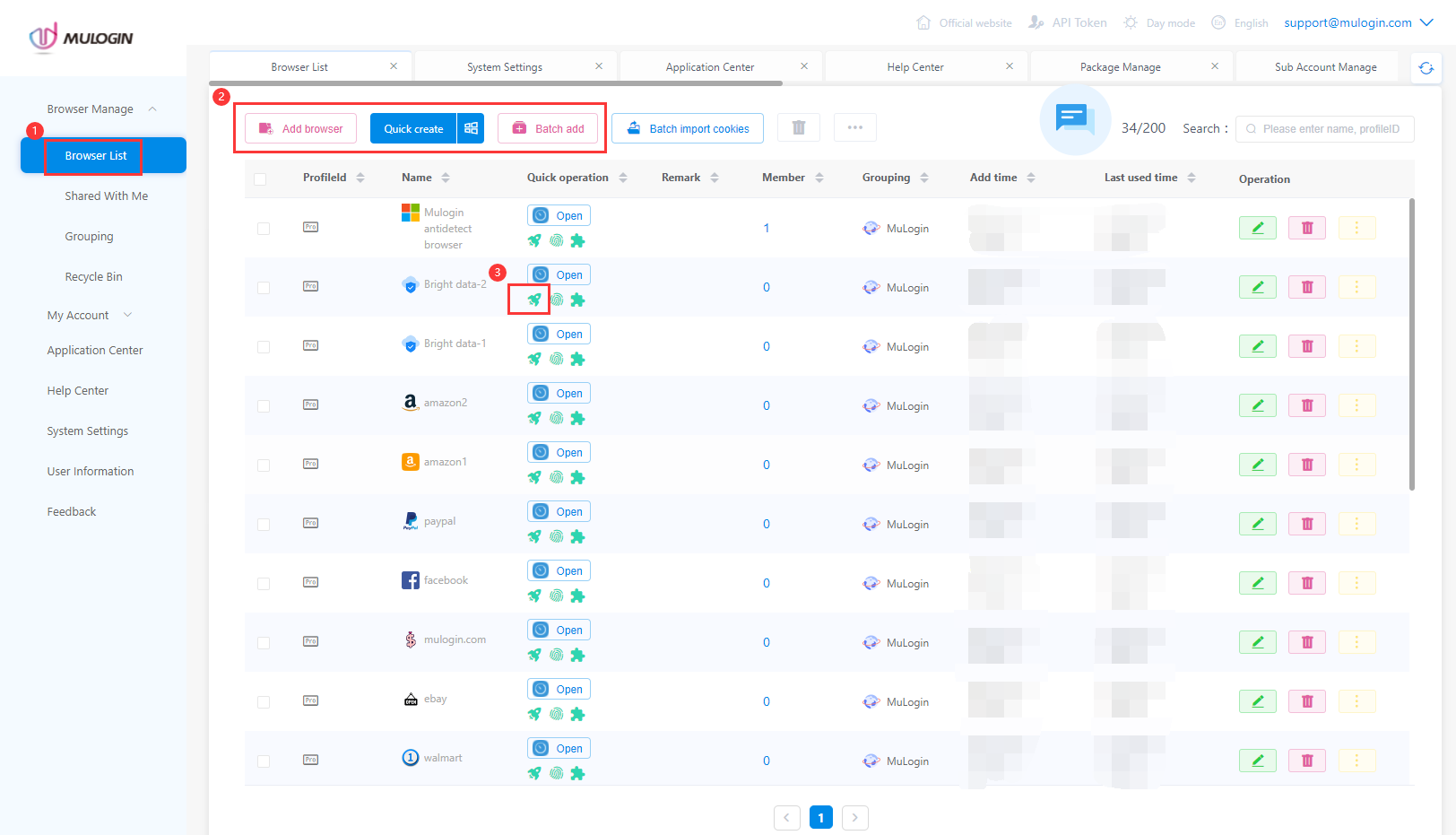This screenshot has height=835, width=1456.
Task: Click the fingerprint icon on the amazon2 row
Action: tap(557, 418)
